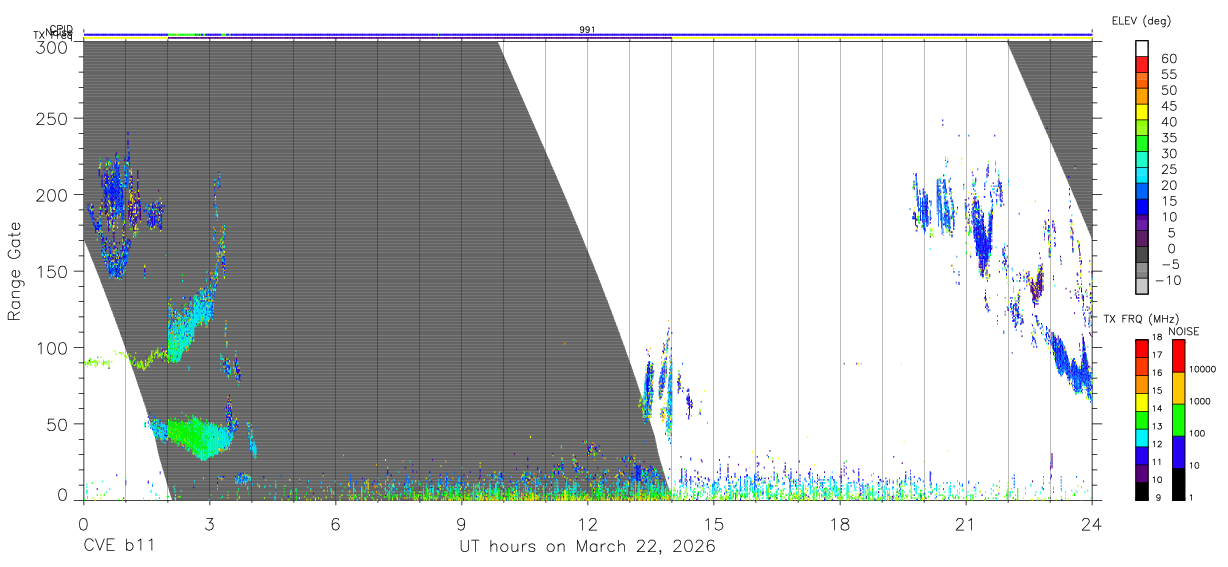Click the "55" label on ELEV scale

(1167, 75)
